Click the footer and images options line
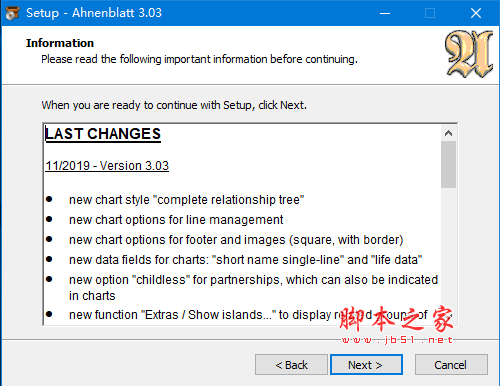Image resolution: width=500 pixels, height=386 pixels. point(236,240)
